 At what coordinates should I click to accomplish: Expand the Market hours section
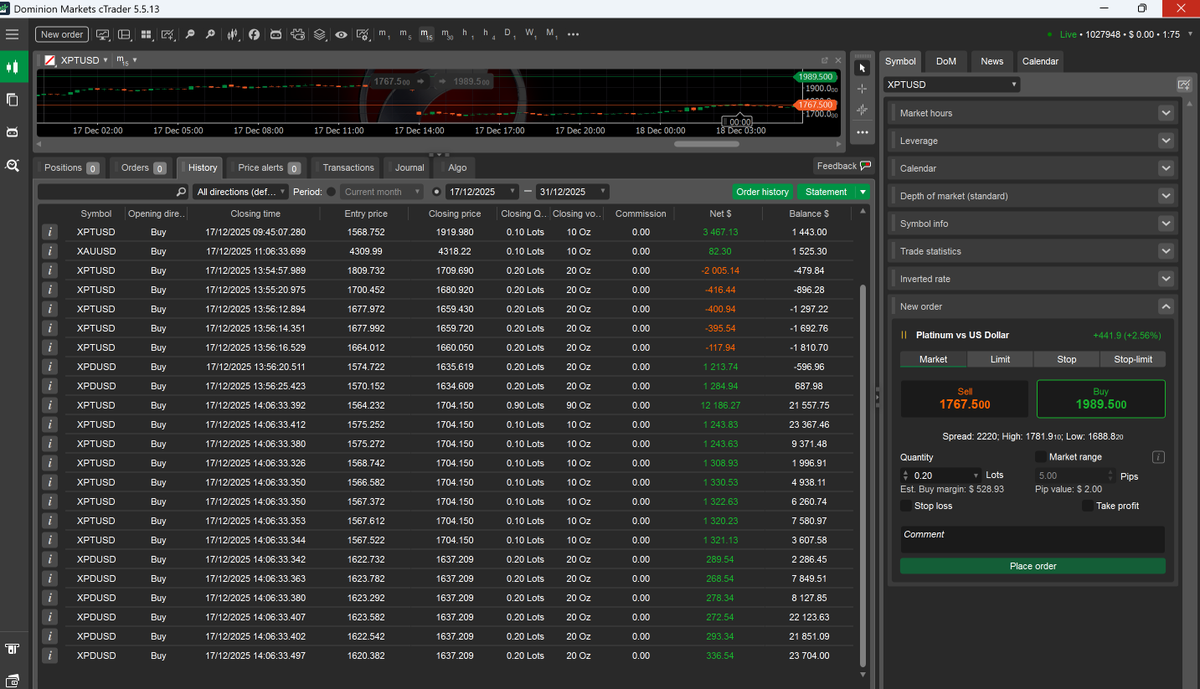[x=1032, y=112]
